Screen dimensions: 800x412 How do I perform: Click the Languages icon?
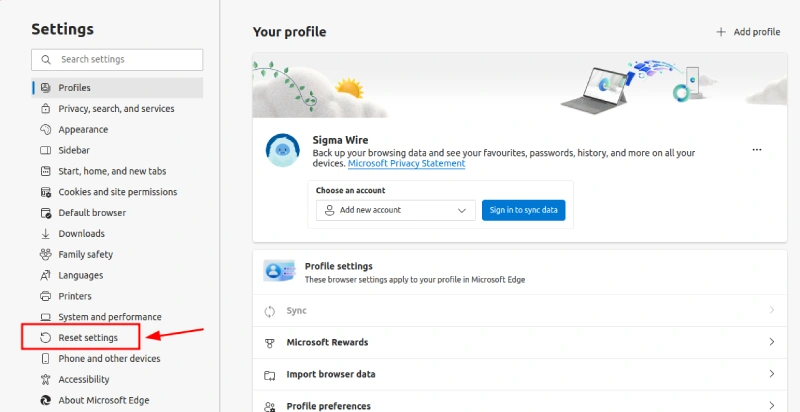coord(45,275)
